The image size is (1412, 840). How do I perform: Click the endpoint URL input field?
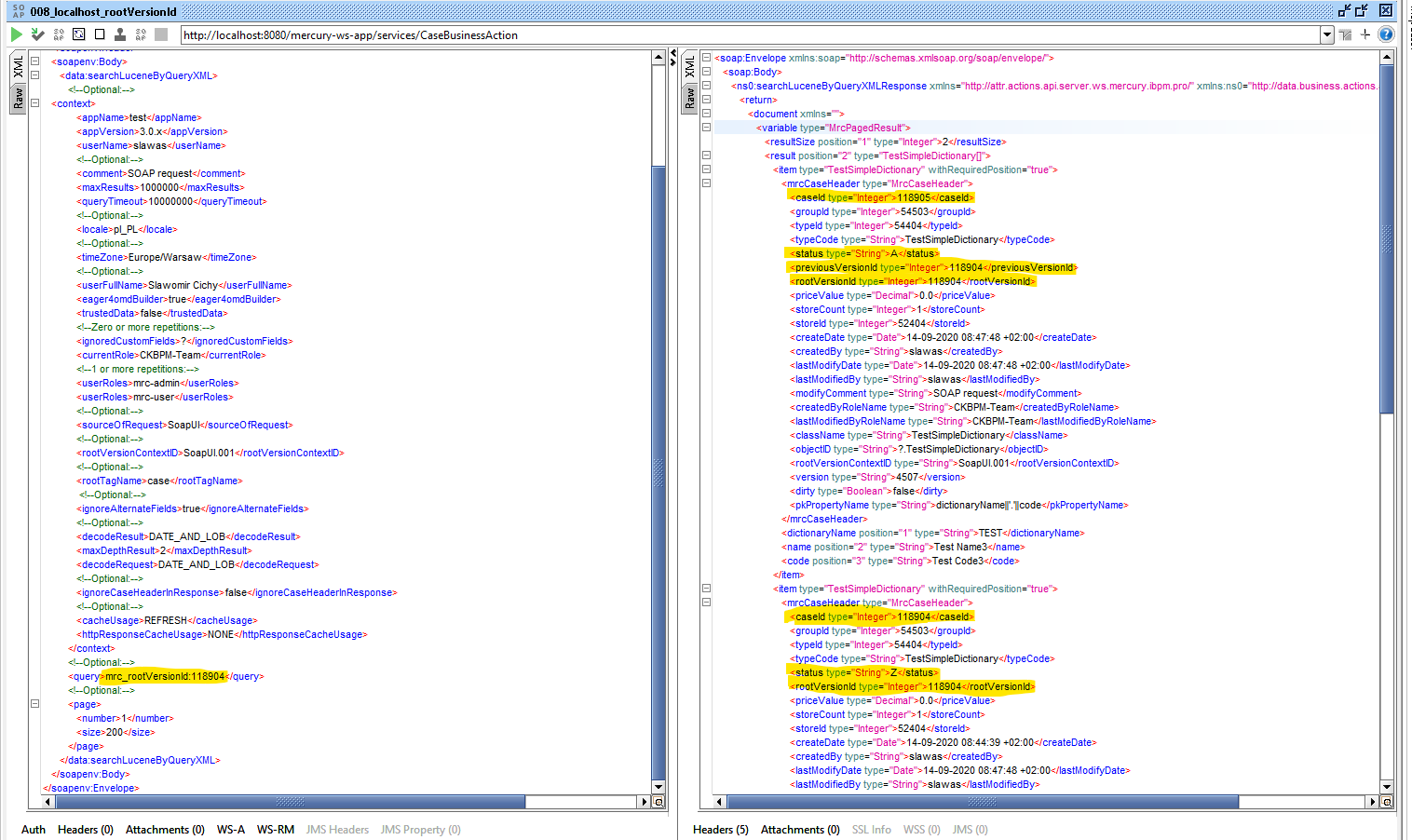[751, 34]
